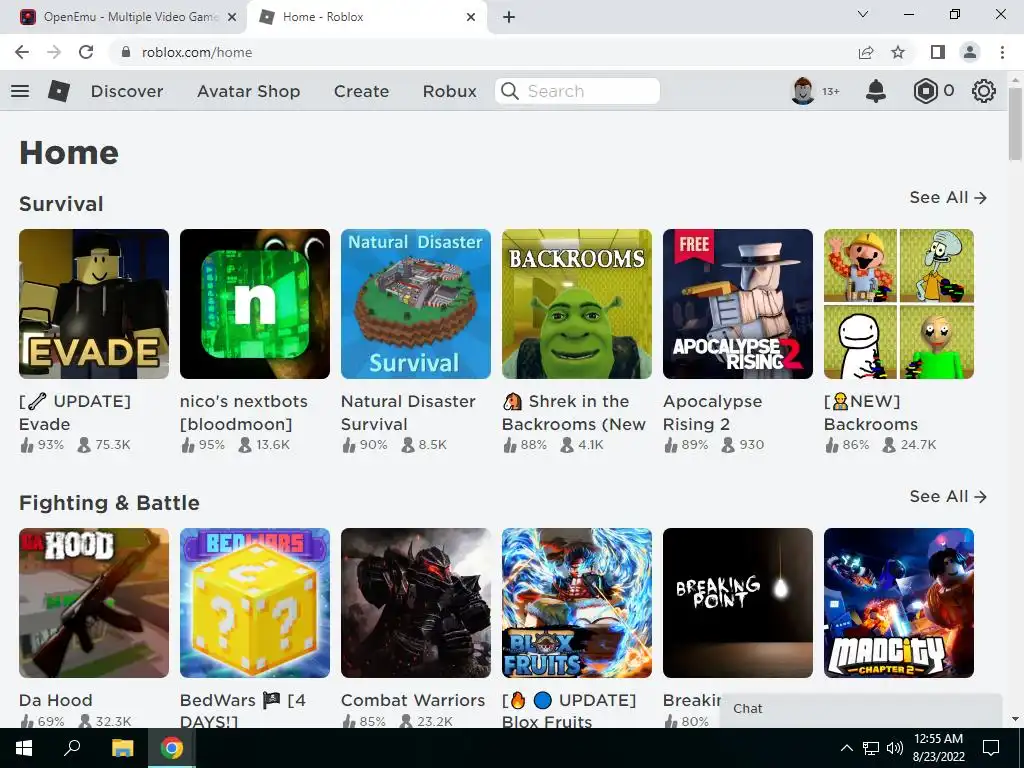Viewport: 1024px width, 768px height.
Task: Open Apocalypse Rising 2 thumbnail
Action: (738, 304)
